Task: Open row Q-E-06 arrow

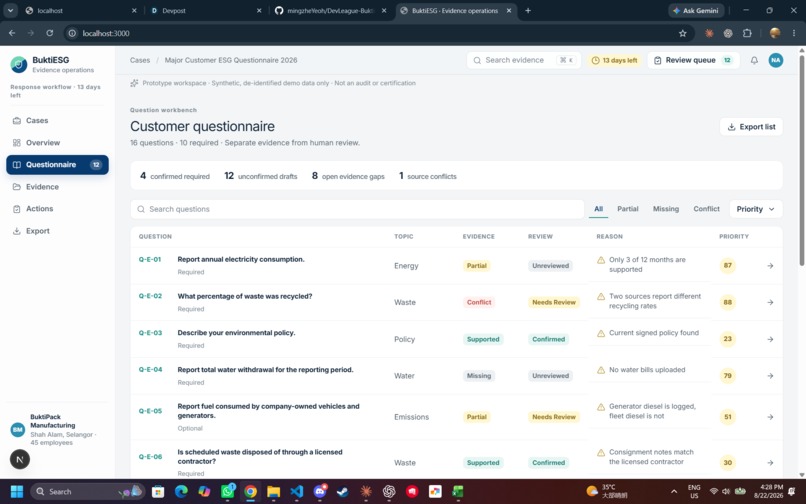Action: click(770, 463)
